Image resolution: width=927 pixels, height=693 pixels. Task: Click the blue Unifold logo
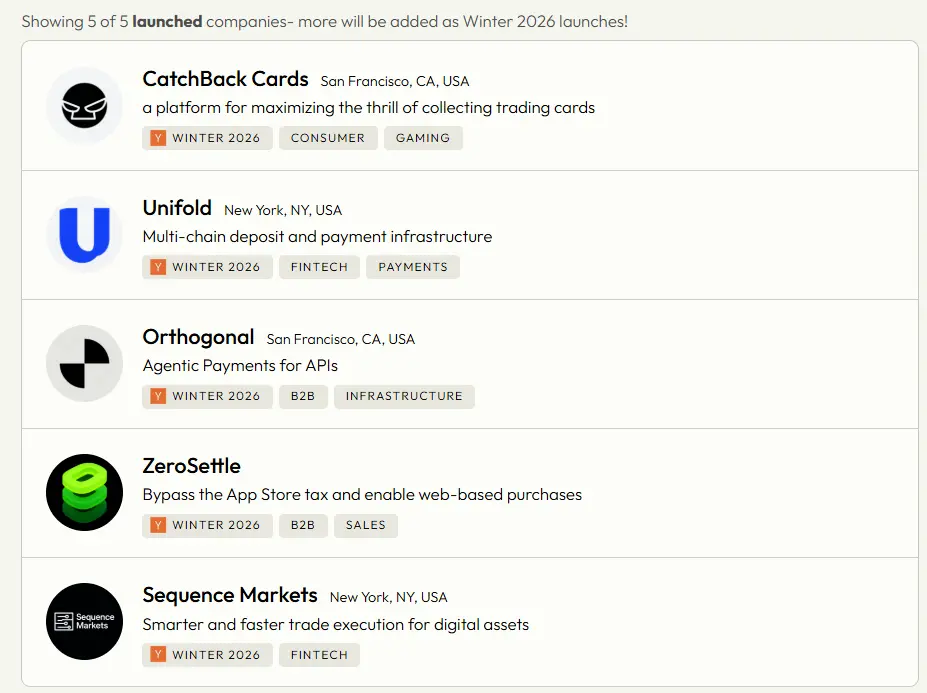click(x=84, y=235)
